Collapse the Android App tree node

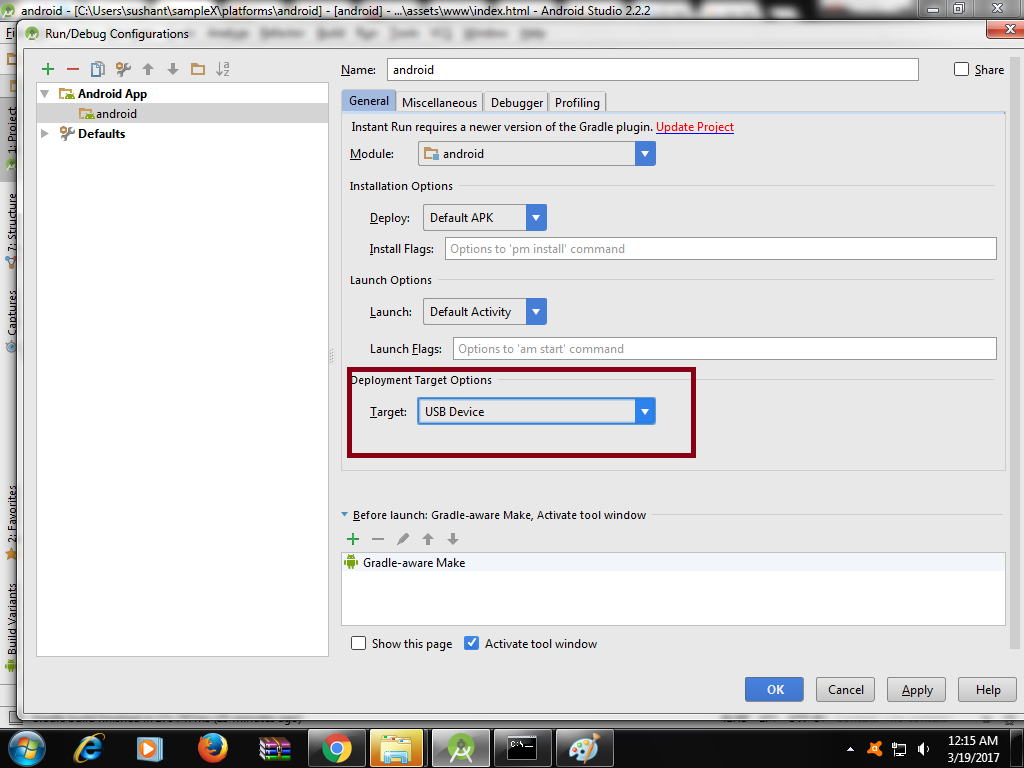[x=43, y=93]
